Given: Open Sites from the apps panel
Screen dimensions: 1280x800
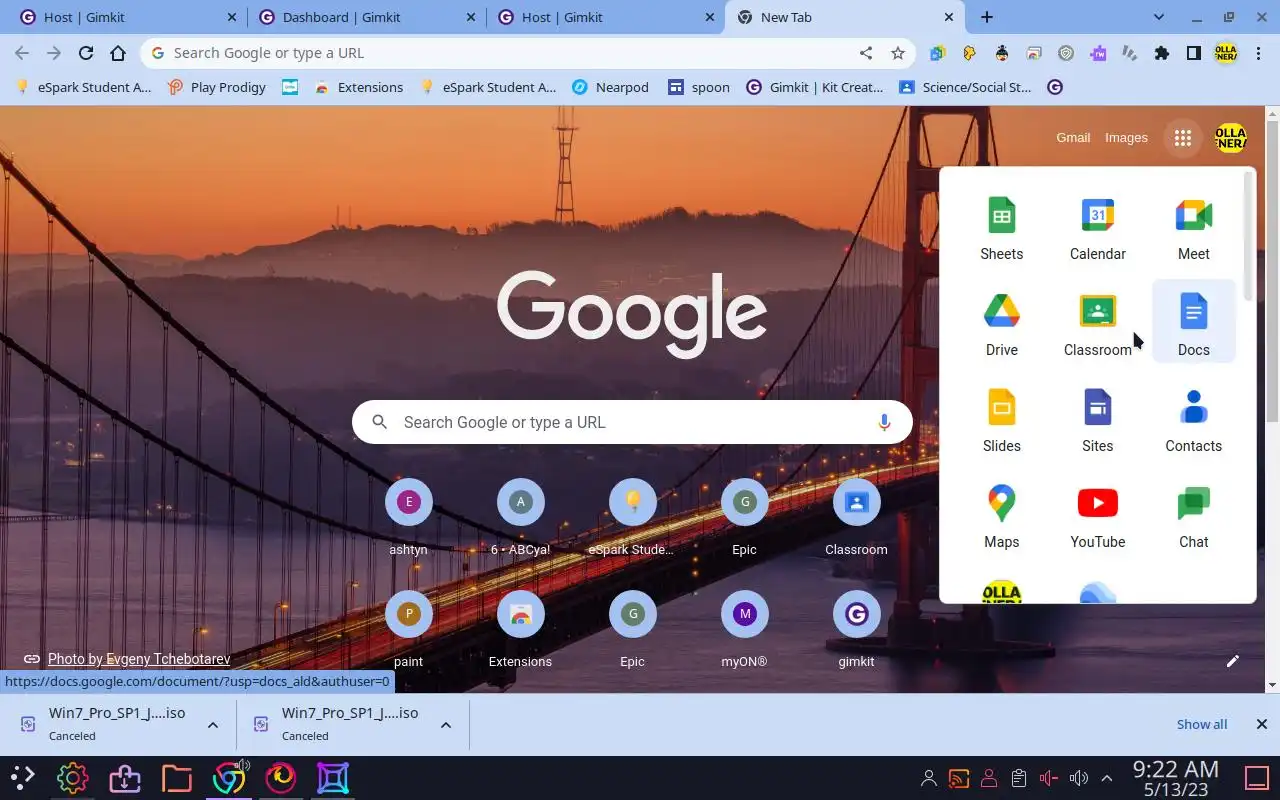Looking at the screenshot, I should (x=1097, y=422).
